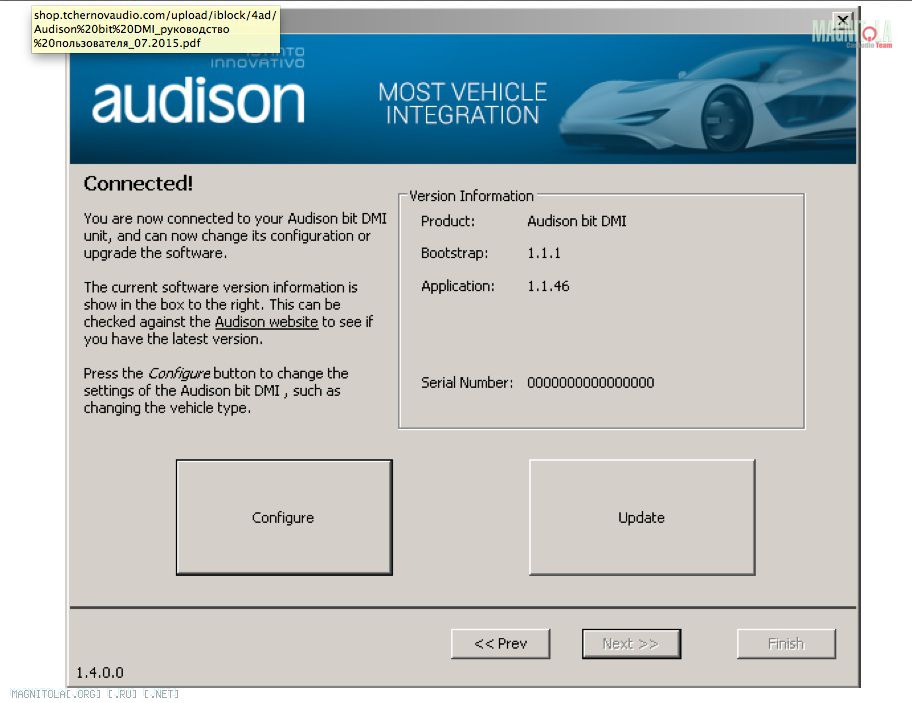
Task: Click the Connected! heading
Action: 138,183
